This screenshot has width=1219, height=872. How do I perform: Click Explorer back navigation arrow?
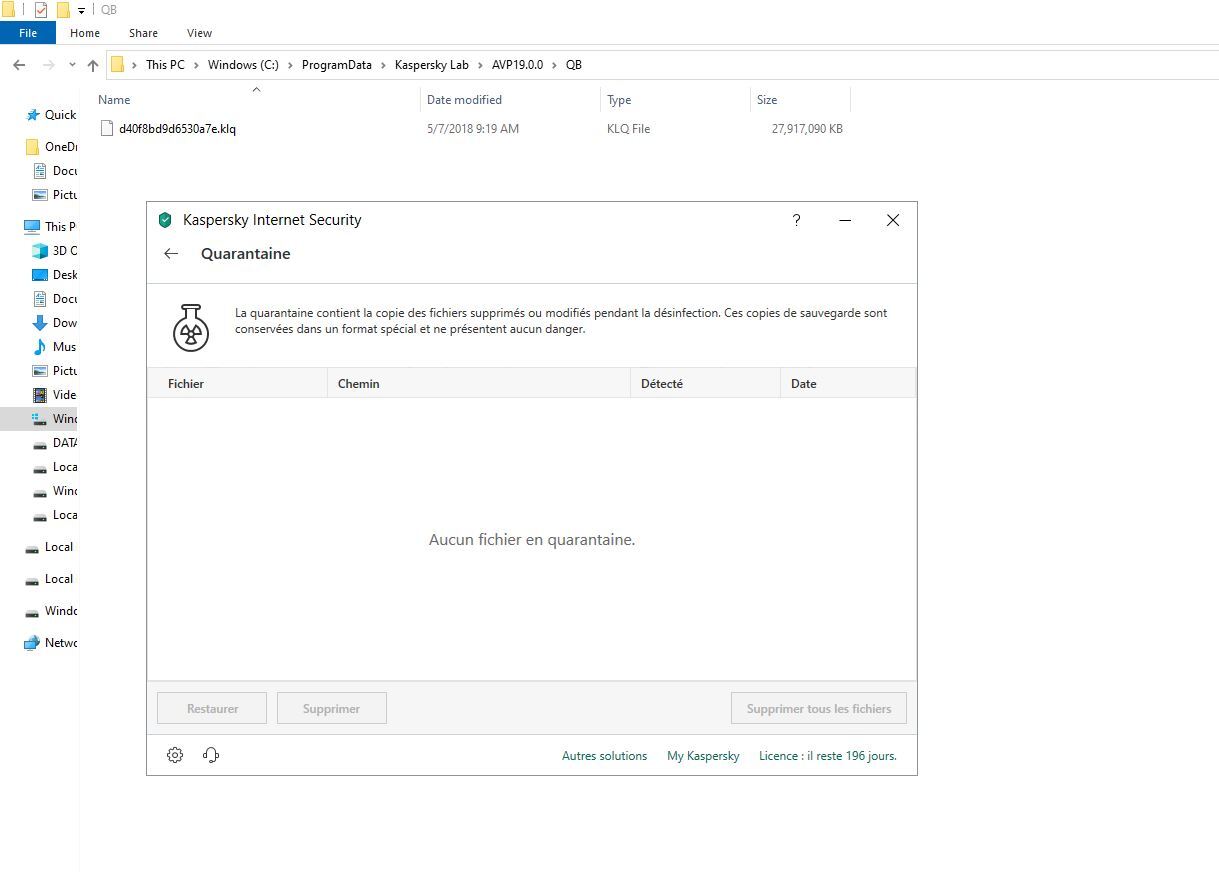(x=19, y=65)
